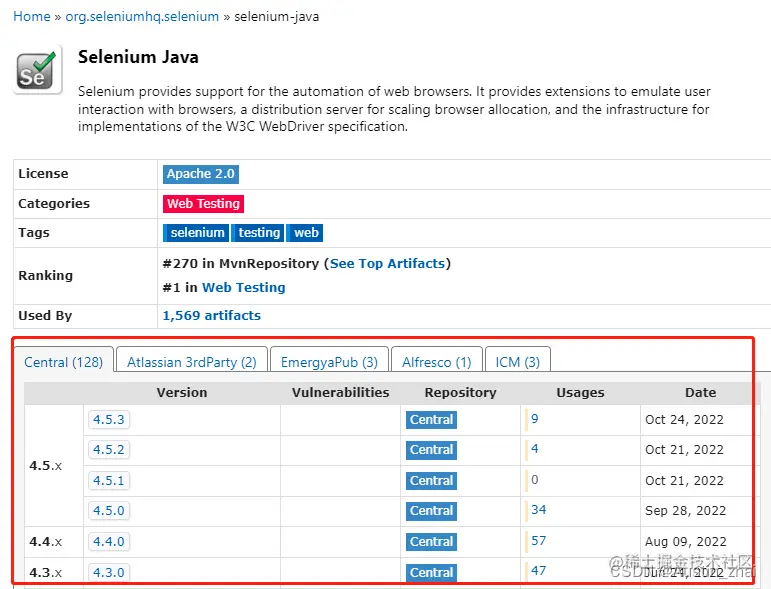
Task: Switch to the EmergyaPub (3) tab
Action: point(329,362)
